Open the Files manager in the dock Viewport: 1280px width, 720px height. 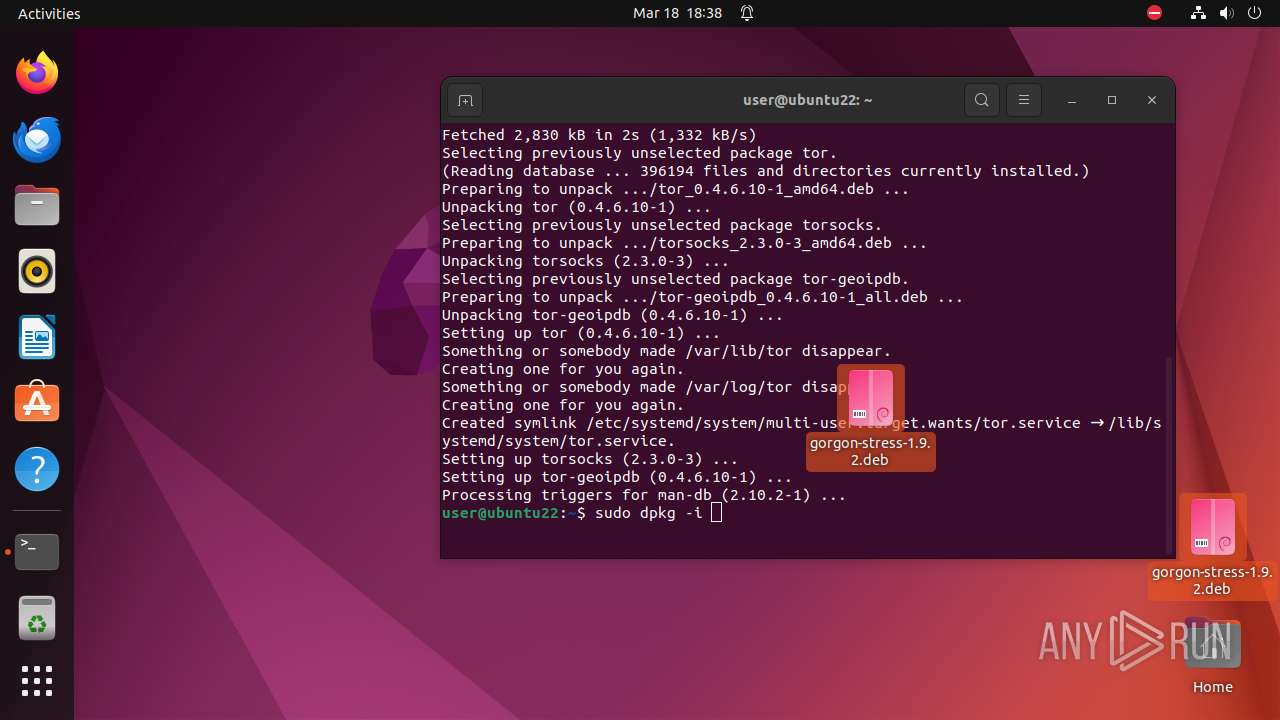pyautogui.click(x=37, y=205)
